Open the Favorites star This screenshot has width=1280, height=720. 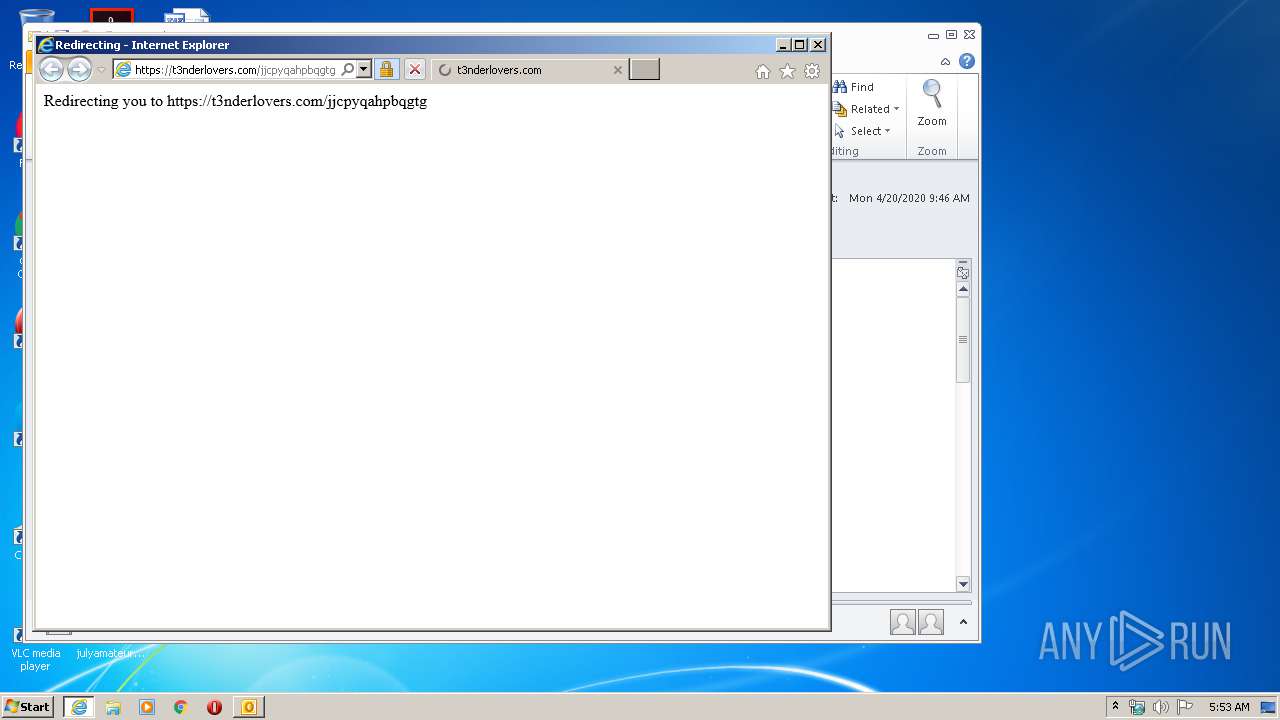tap(787, 71)
